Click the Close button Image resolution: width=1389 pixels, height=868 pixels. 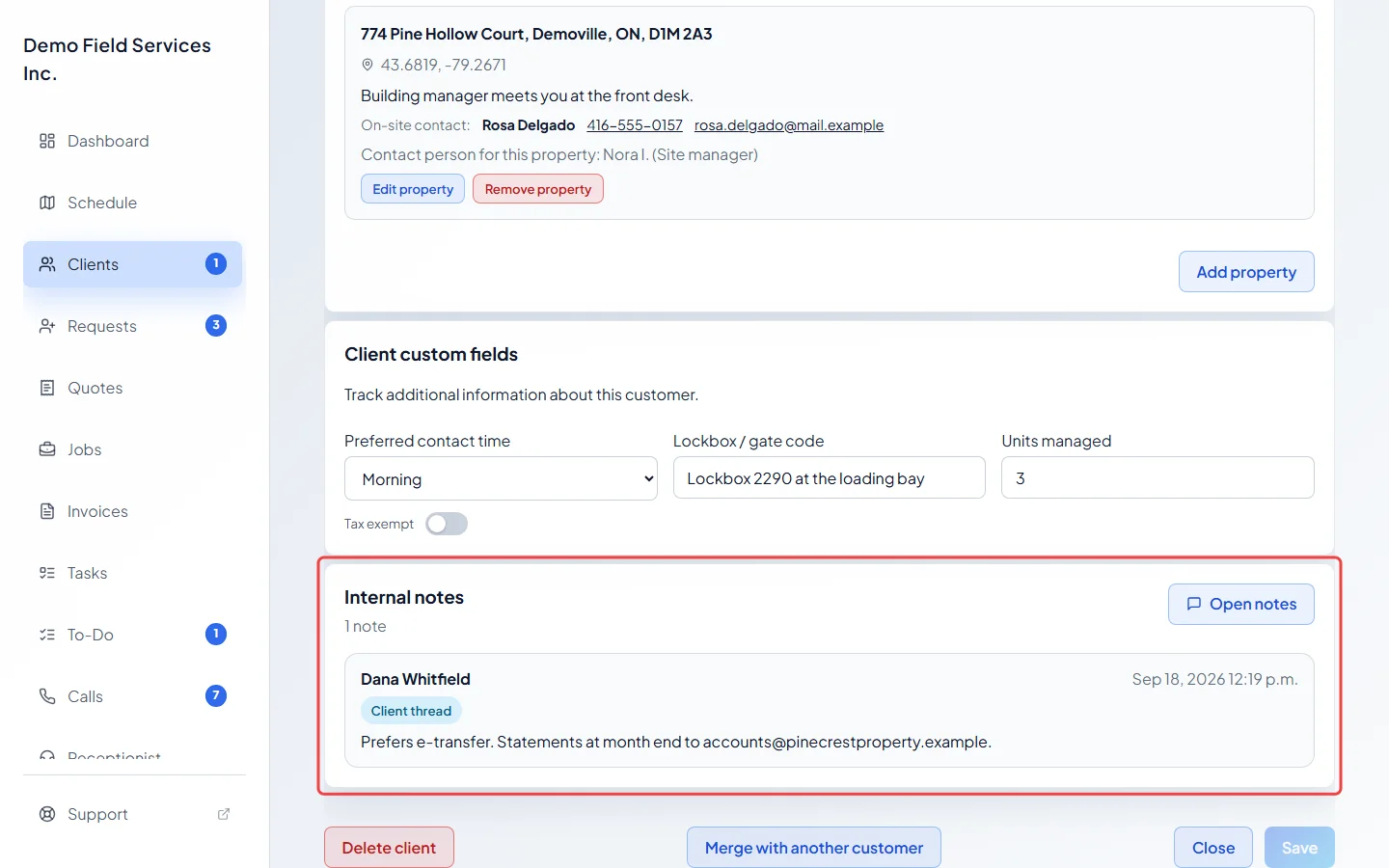(1213, 848)
